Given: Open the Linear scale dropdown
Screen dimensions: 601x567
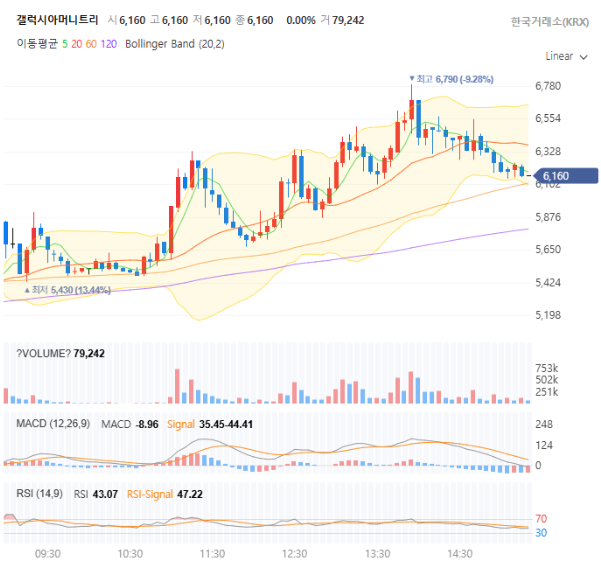Looking at the screenshot, I should pyautogui.click(x=566, y=56).
